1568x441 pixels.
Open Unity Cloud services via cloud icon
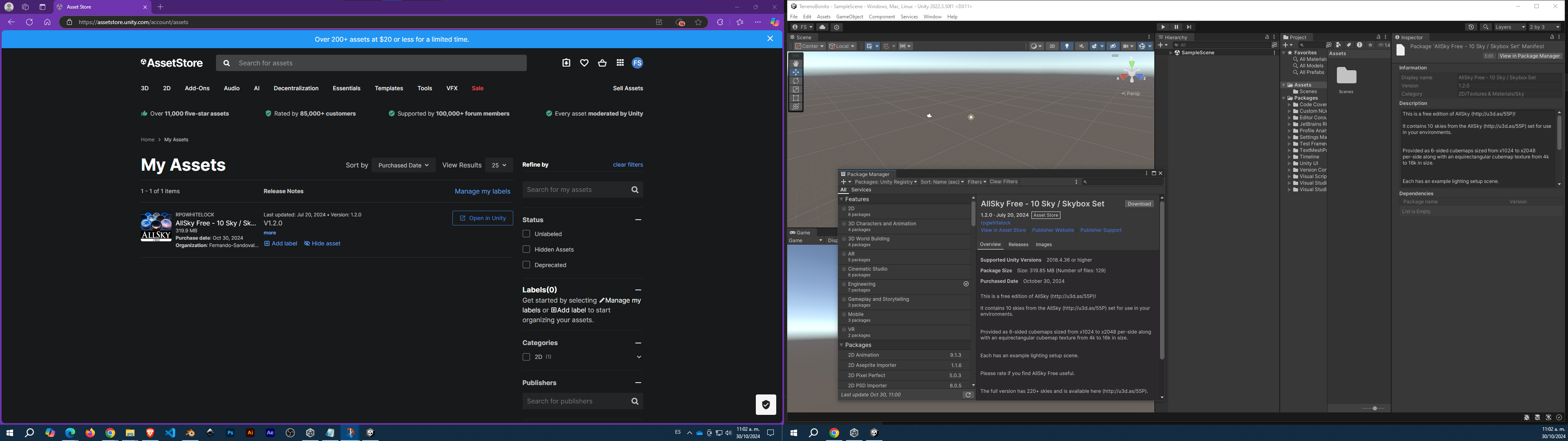point(822,27)
